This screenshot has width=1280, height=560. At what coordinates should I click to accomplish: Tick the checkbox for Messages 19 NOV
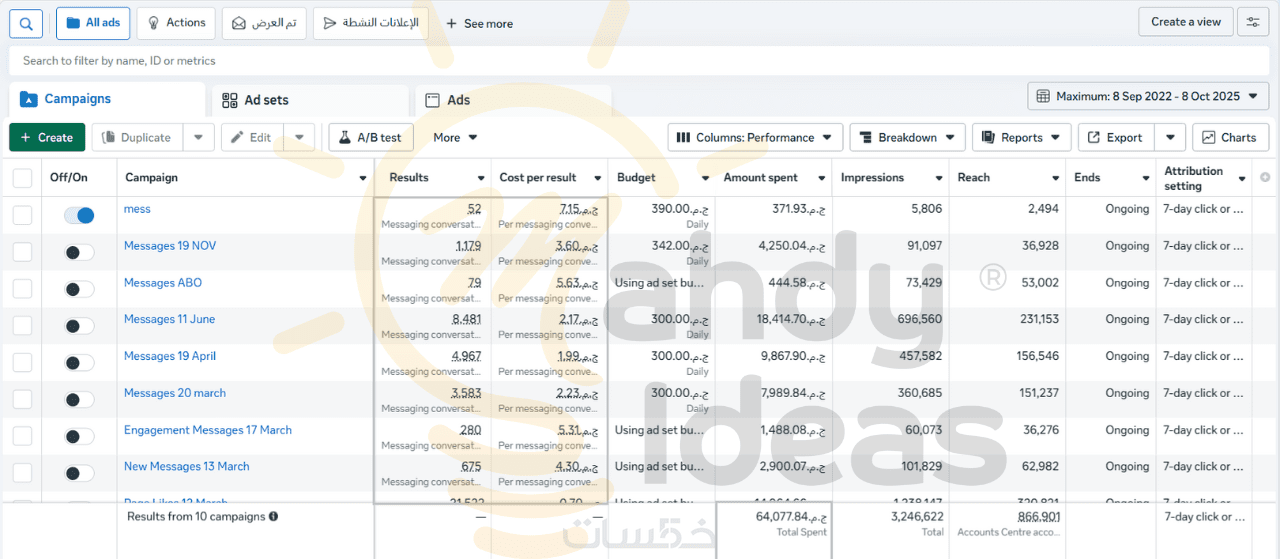coord(22,252)
